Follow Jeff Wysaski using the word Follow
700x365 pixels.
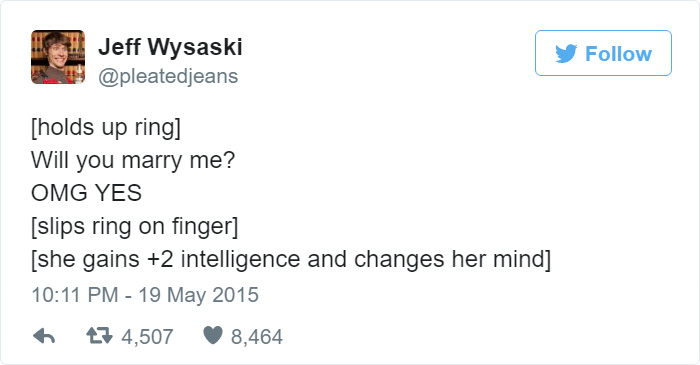[x=618, y=54]
